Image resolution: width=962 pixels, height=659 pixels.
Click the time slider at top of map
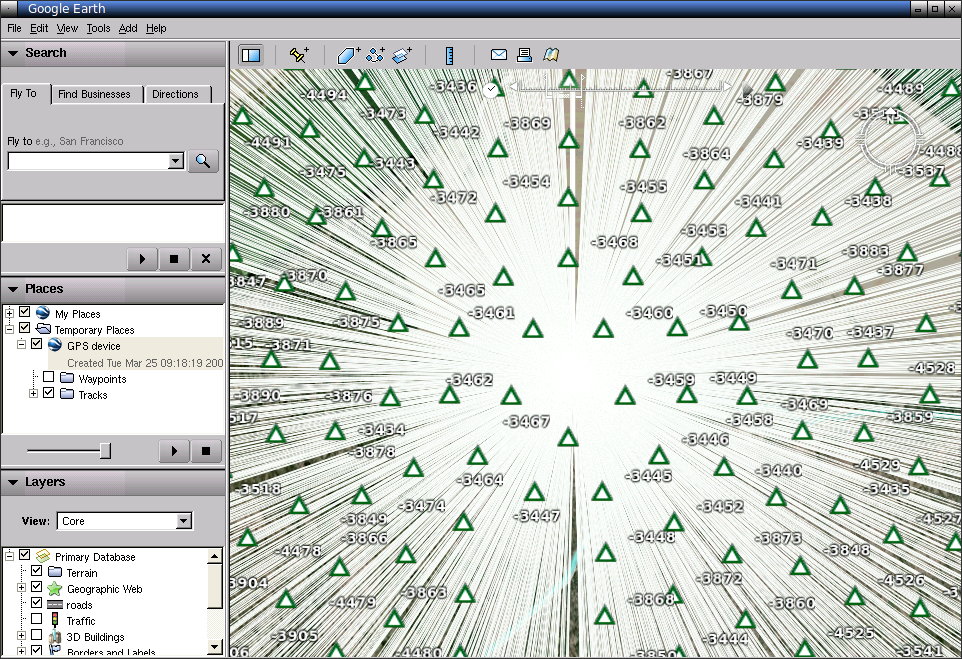623,87
